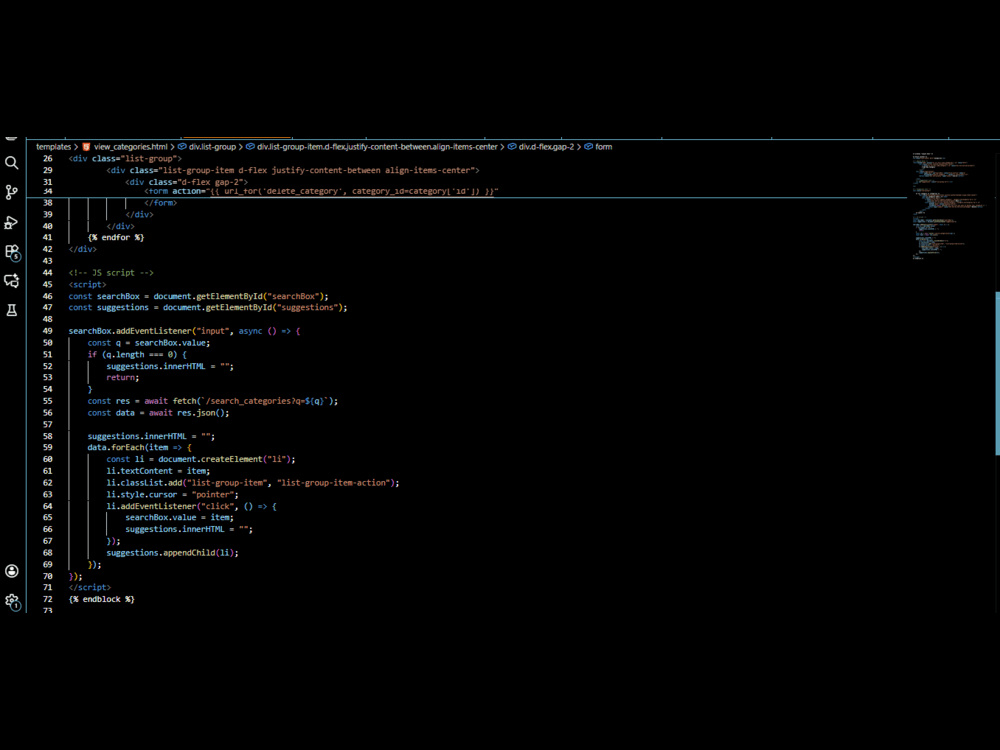This screenshot has height=750, width=1000.
Task: Click 'const q = searchBox.value;' line
Action: 149,343
